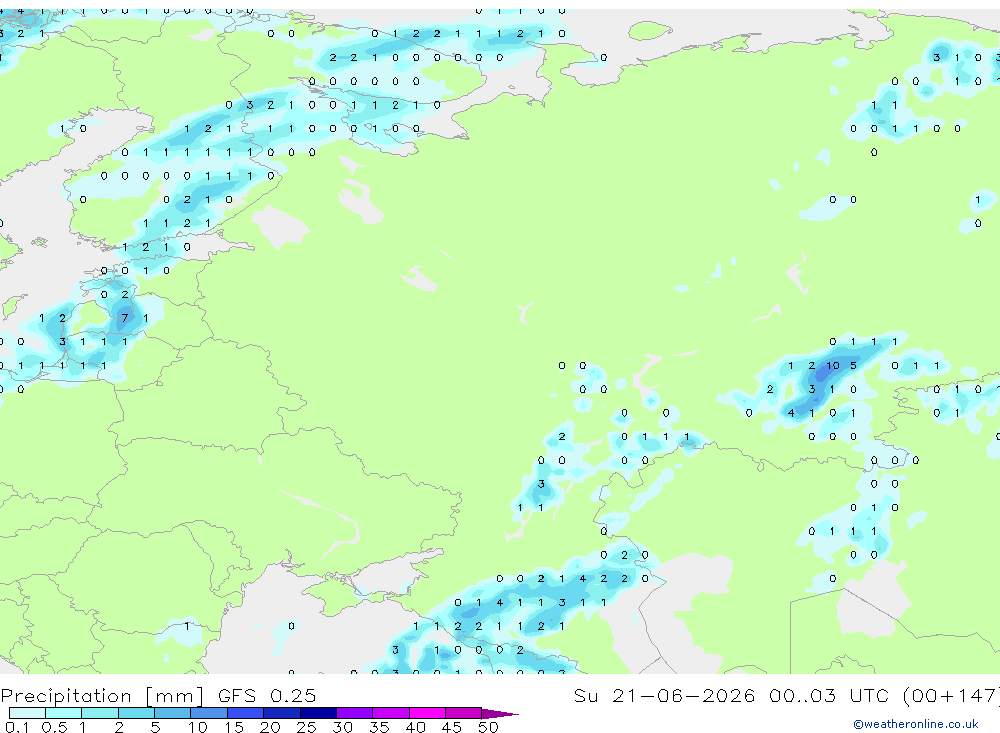Viewport: 1000px width, 733px height.
Task: Click the Precipitation [mm] GFS 0.25 title
Action: 158,695
